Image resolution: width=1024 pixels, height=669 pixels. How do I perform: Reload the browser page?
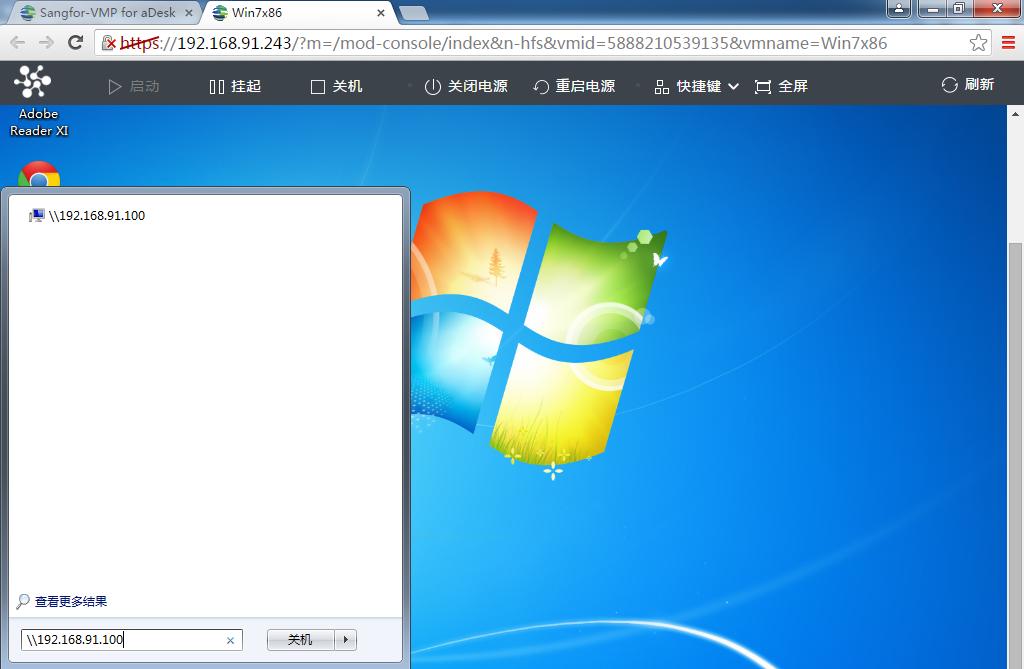[76, 42]
